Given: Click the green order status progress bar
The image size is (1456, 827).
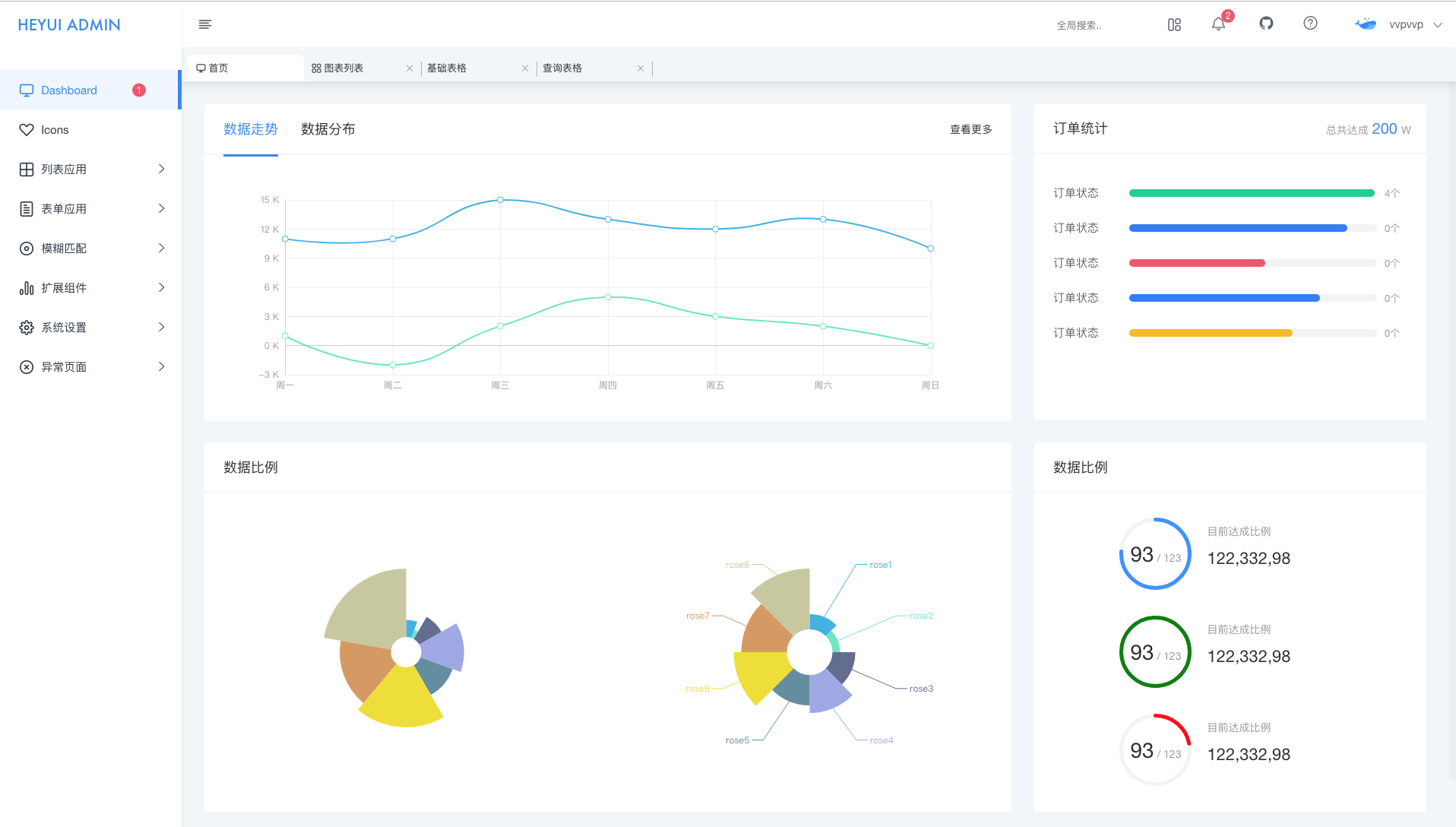Looking at the screenshot, I should coord(1252,193).
